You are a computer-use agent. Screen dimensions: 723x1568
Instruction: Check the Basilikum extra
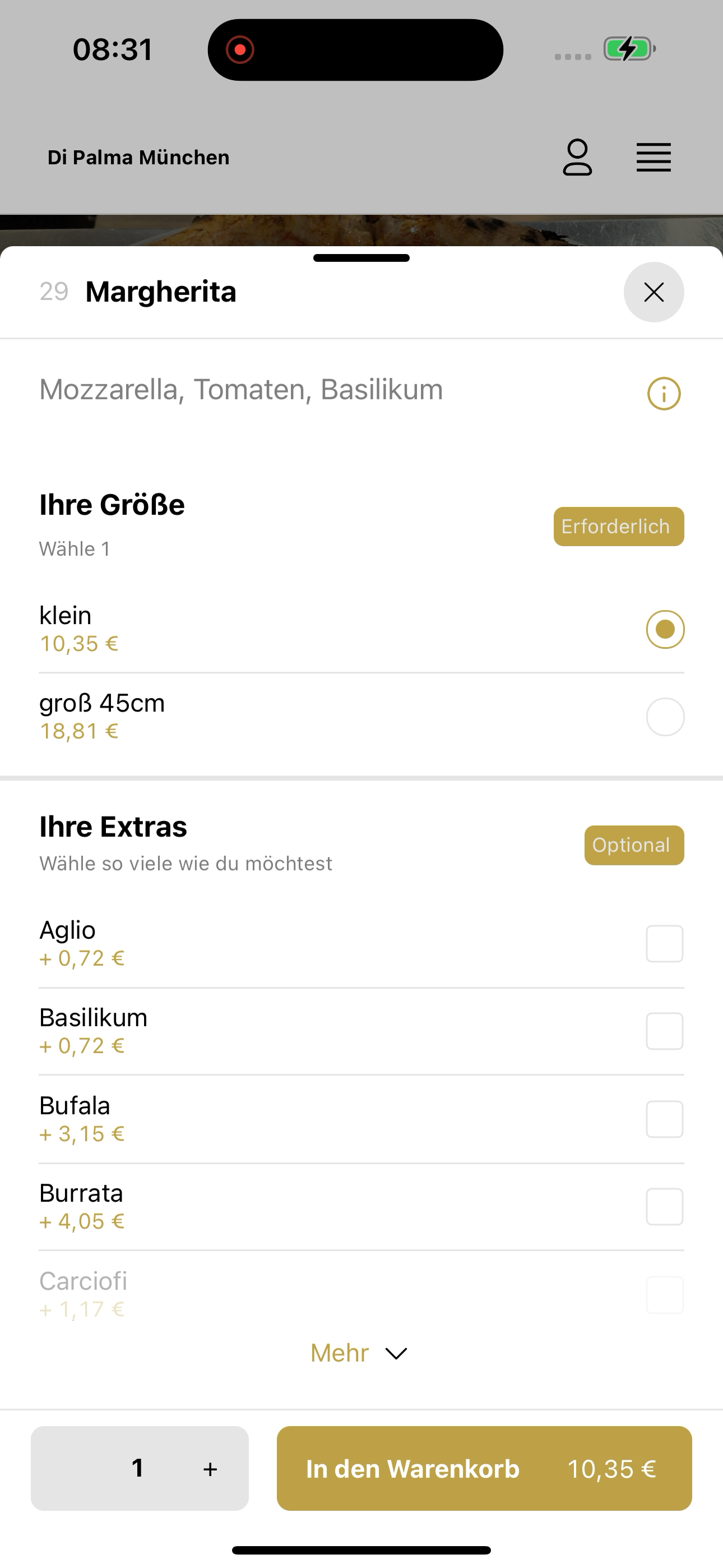point(665,1031)
